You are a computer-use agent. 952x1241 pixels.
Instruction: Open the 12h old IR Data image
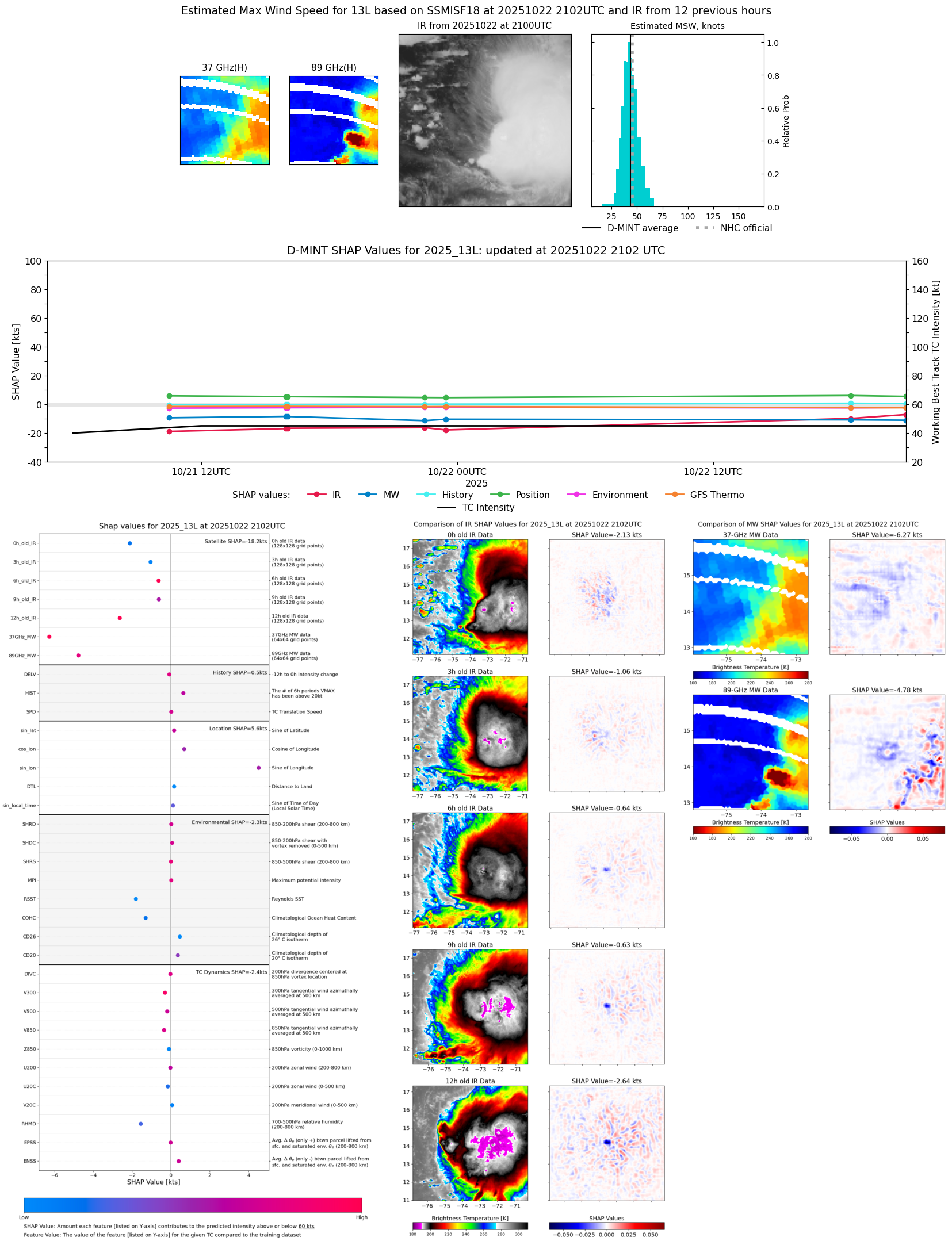[470, 1143]
